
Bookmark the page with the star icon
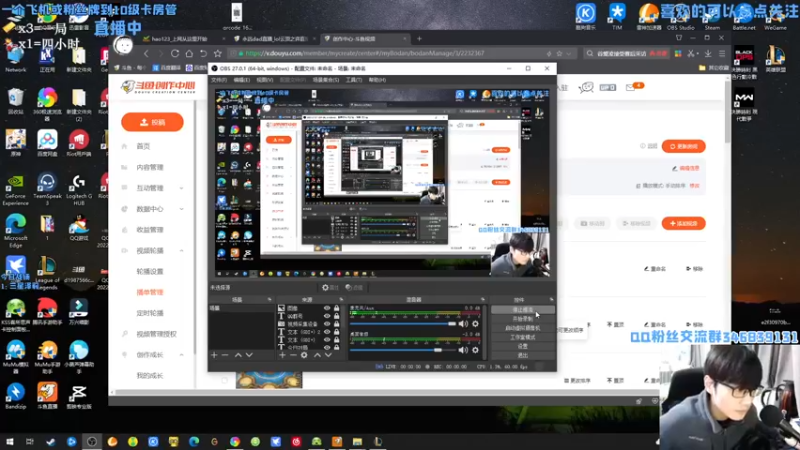click(x=218, y=53)
